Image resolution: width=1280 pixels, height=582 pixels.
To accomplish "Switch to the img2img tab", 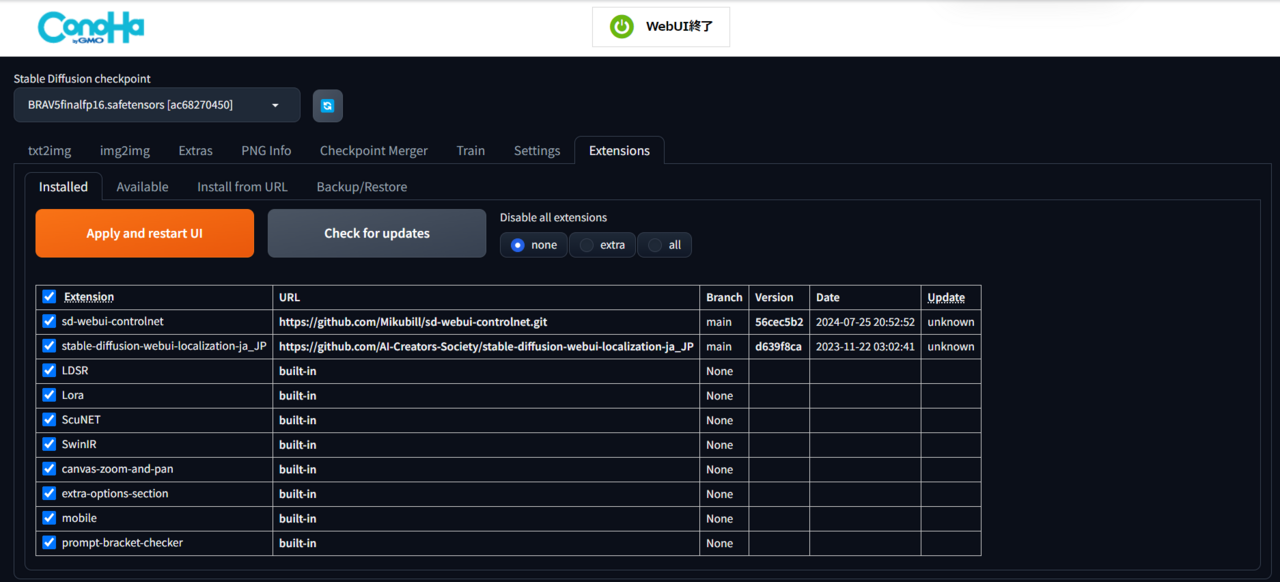I will click(x=125, y=151).
